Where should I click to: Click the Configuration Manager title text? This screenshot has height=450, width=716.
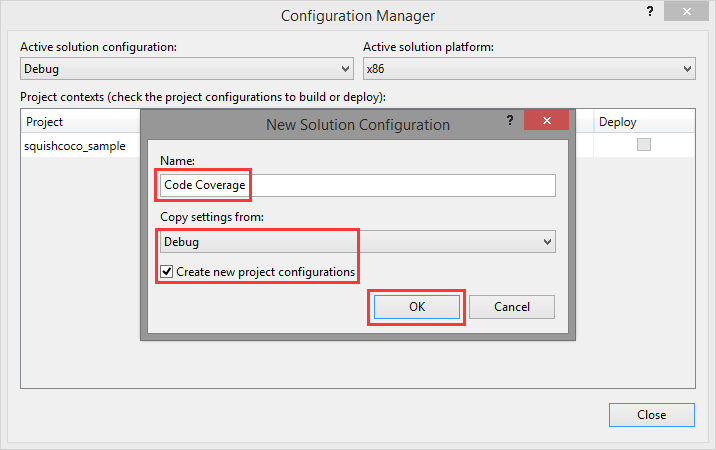[x=357, y=15]
